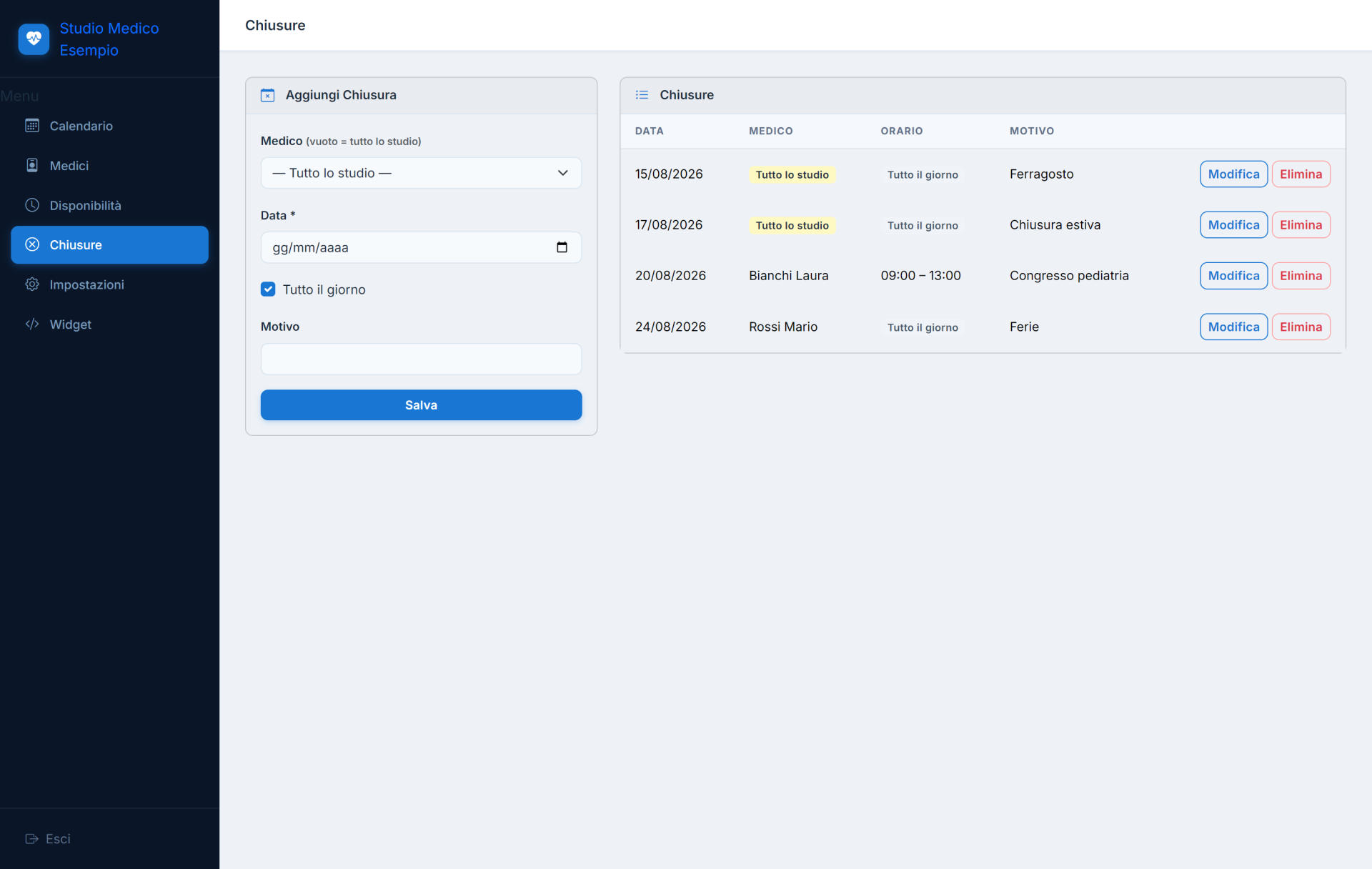Select the Disponibilità clock icon
Viewport: 1372px width, 869px height.
tap(32, 205)
